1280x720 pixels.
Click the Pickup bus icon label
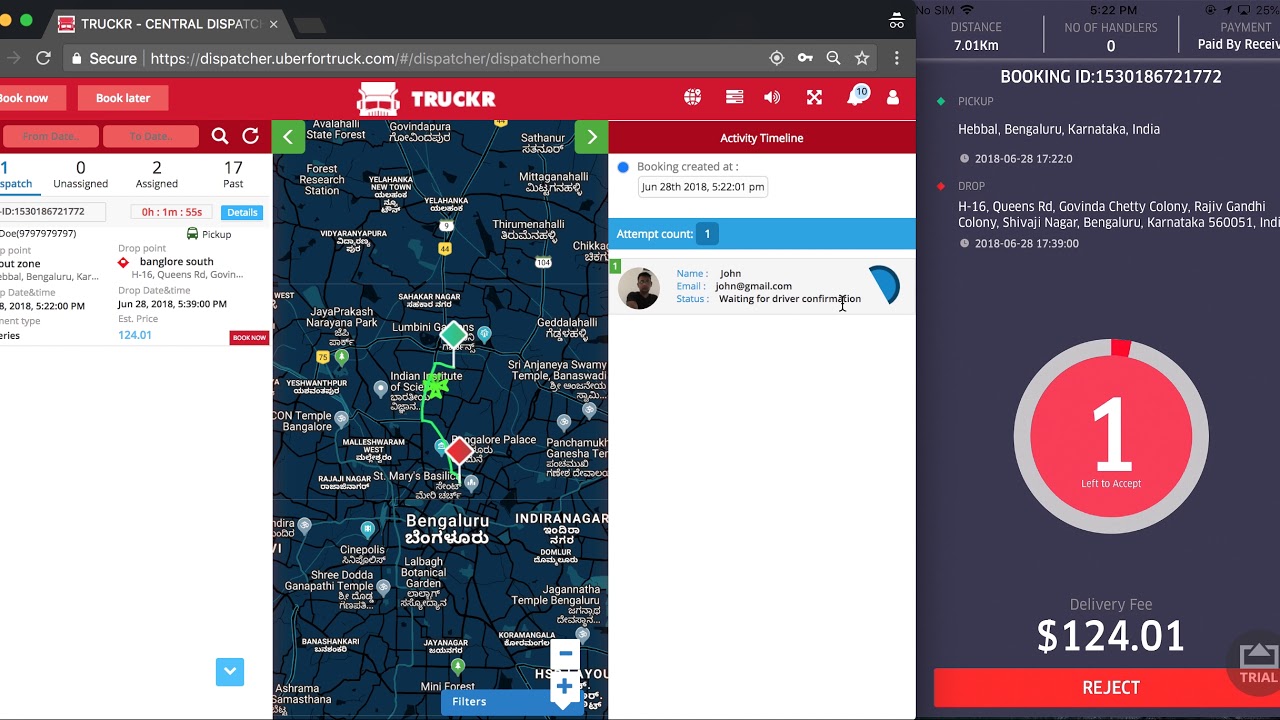209,234
